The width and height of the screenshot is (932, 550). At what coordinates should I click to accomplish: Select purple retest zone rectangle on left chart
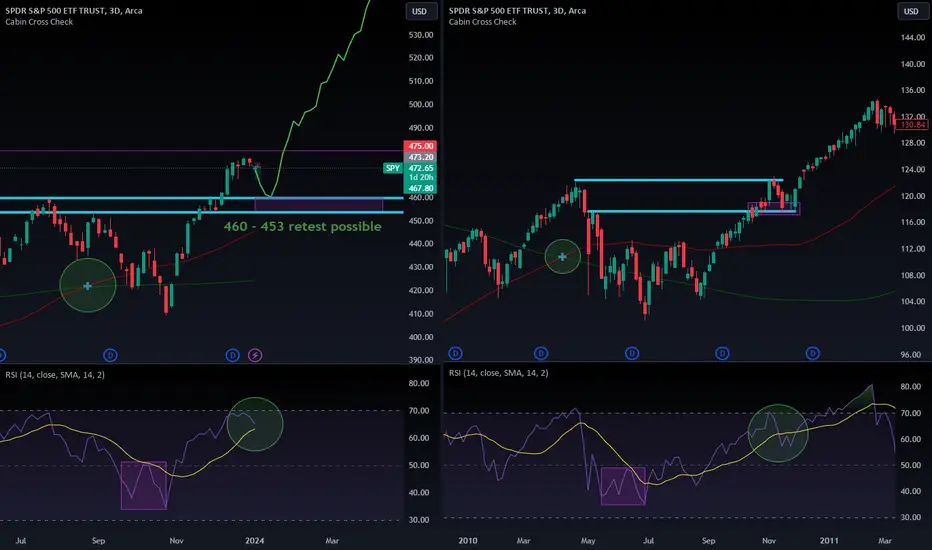(319, 205)
